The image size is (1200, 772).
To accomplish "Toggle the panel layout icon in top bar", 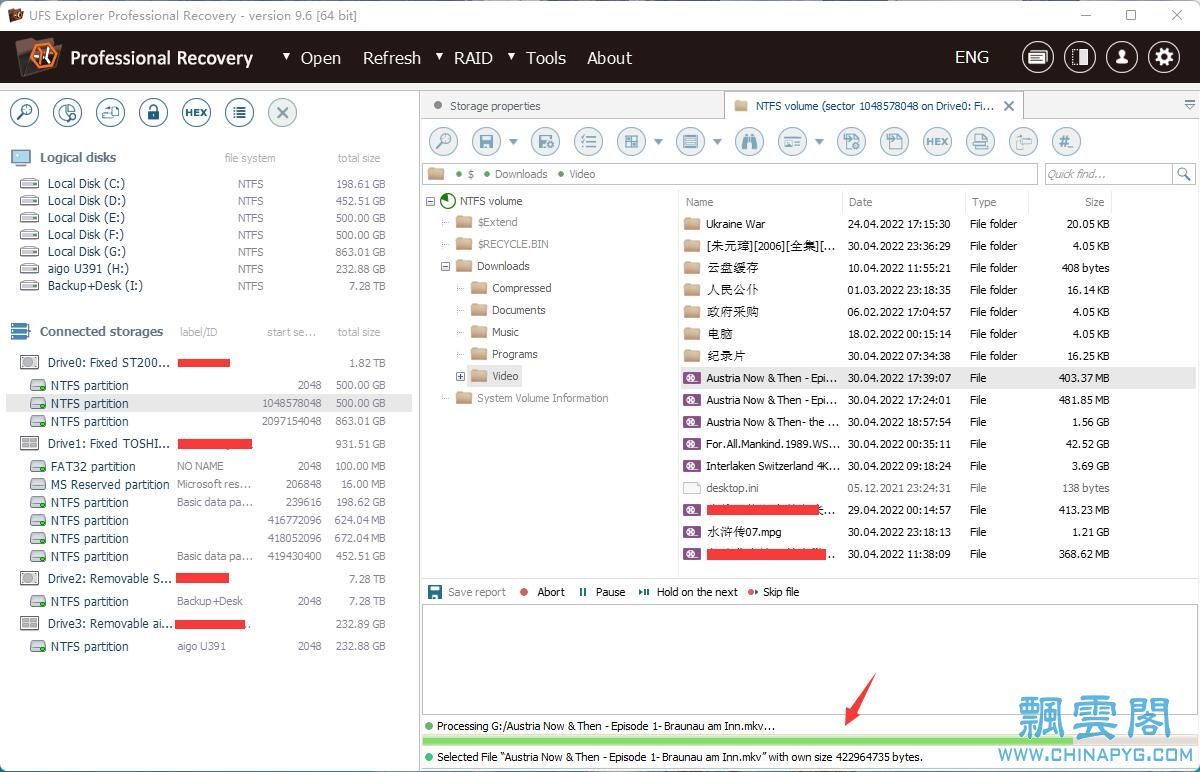I will [x=1080, y=57].
